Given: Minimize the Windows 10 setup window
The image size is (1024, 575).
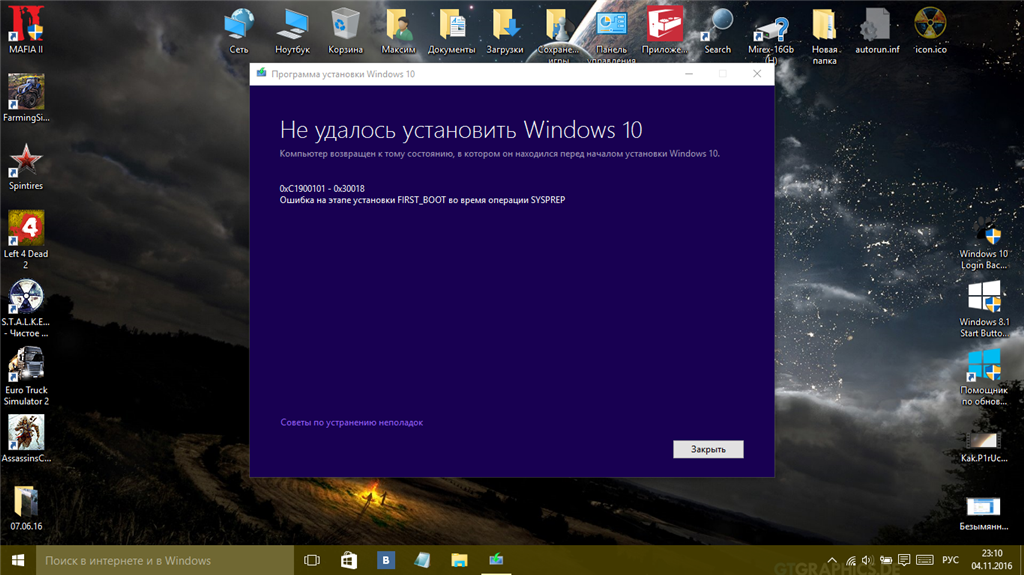Looking at the screenshot, I should [x=688, y=74].
